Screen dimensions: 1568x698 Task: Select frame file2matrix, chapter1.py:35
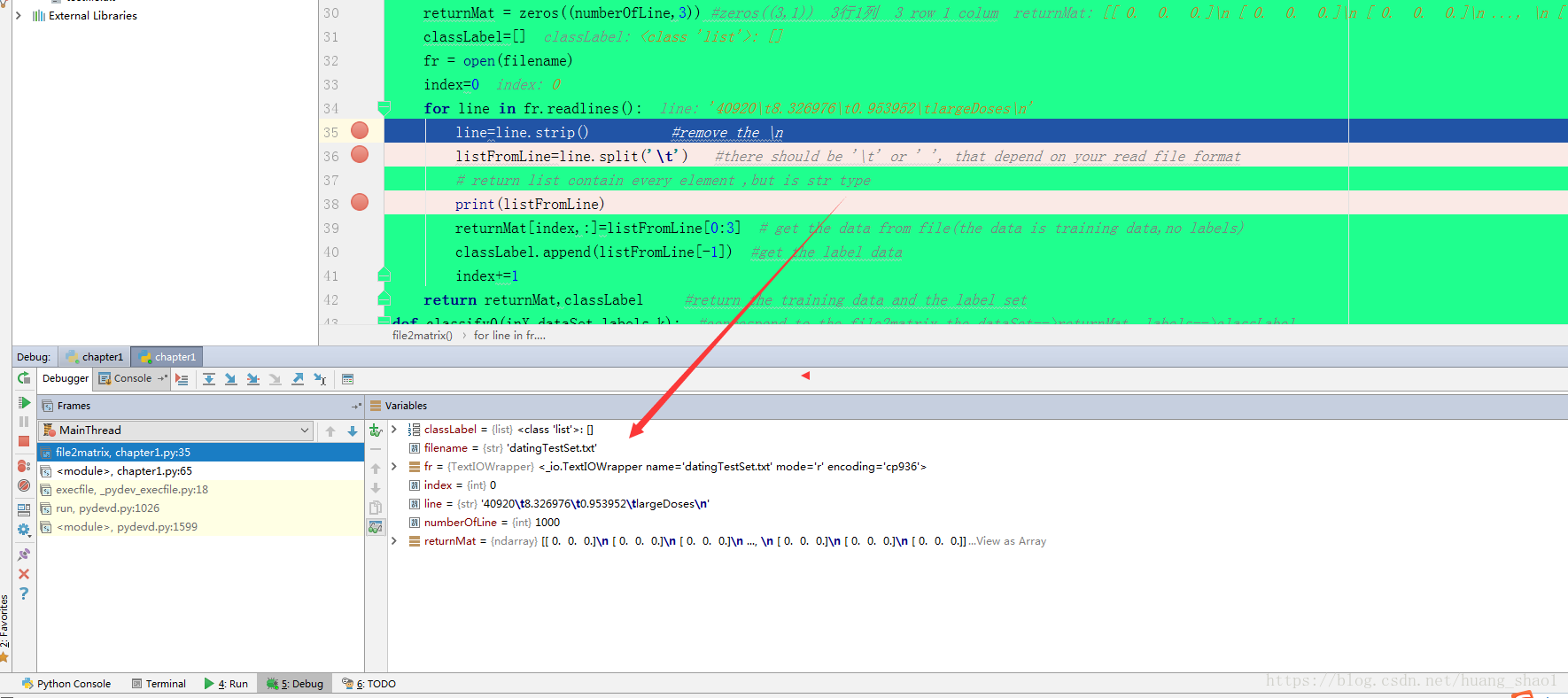[201, 453]
